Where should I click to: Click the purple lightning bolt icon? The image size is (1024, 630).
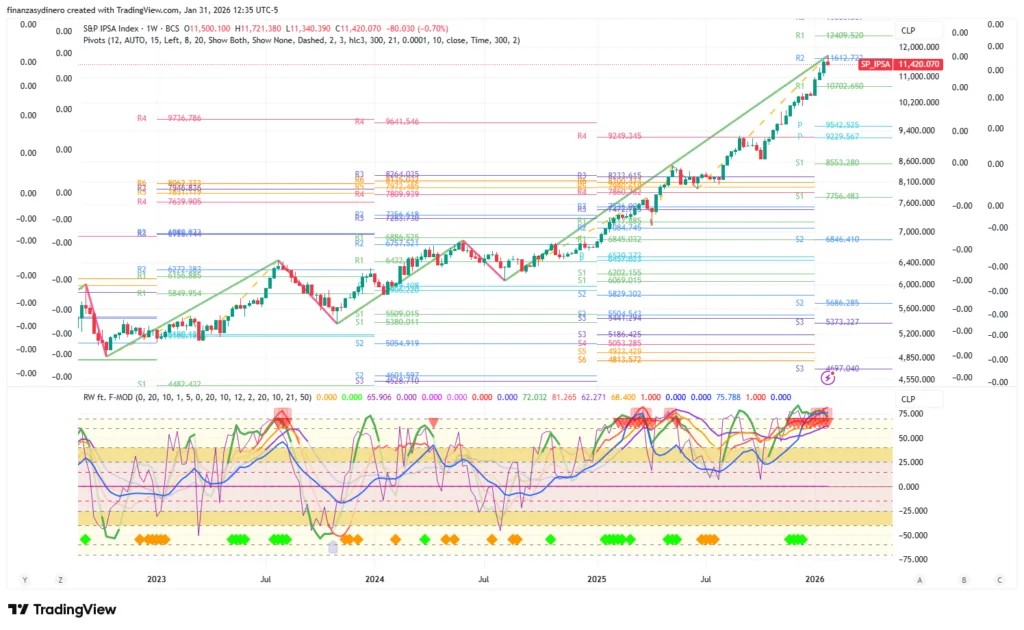tap(828, 378)
